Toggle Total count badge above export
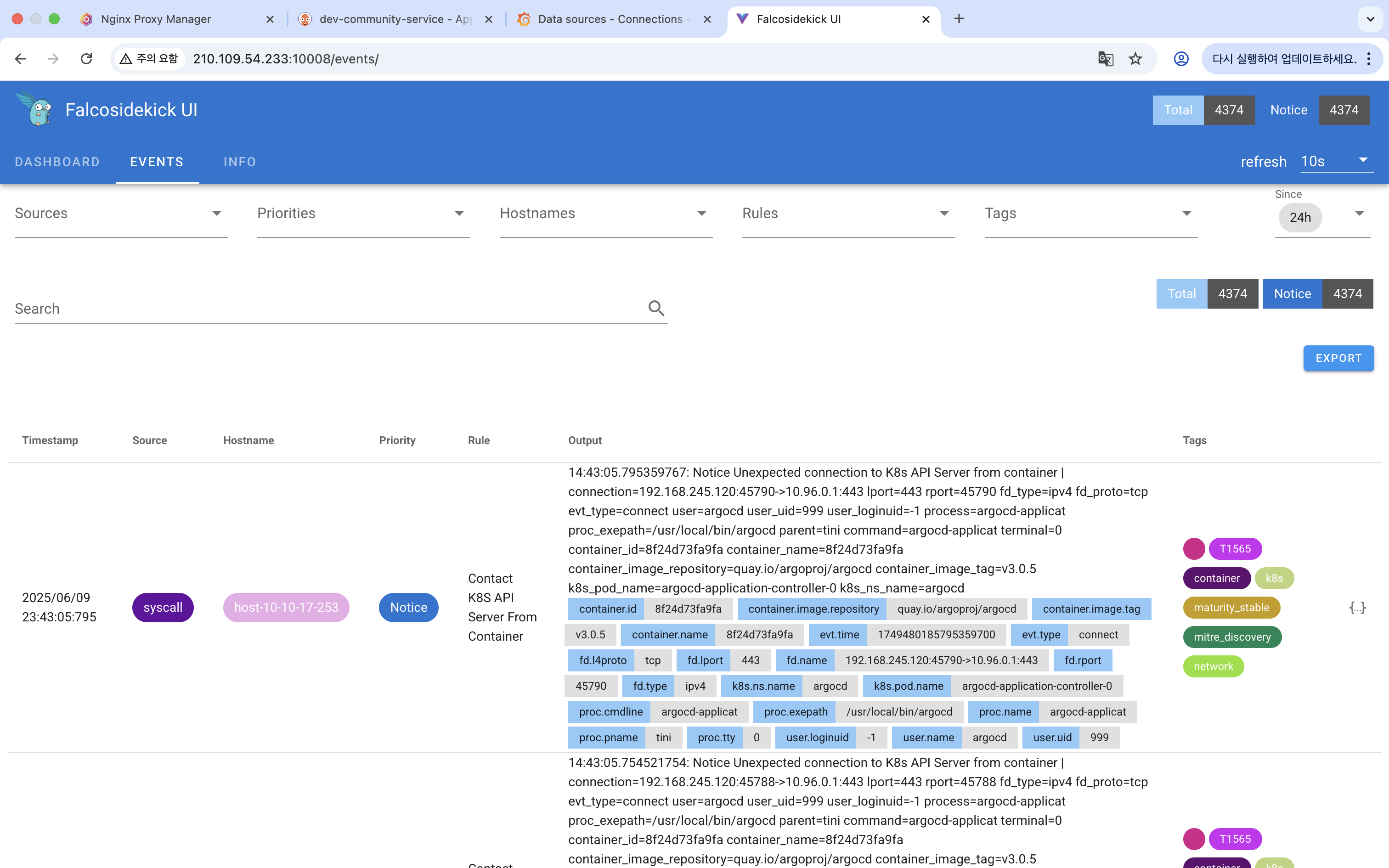The width and height of the screenshot is (1389, 868). pos(1182,294)
